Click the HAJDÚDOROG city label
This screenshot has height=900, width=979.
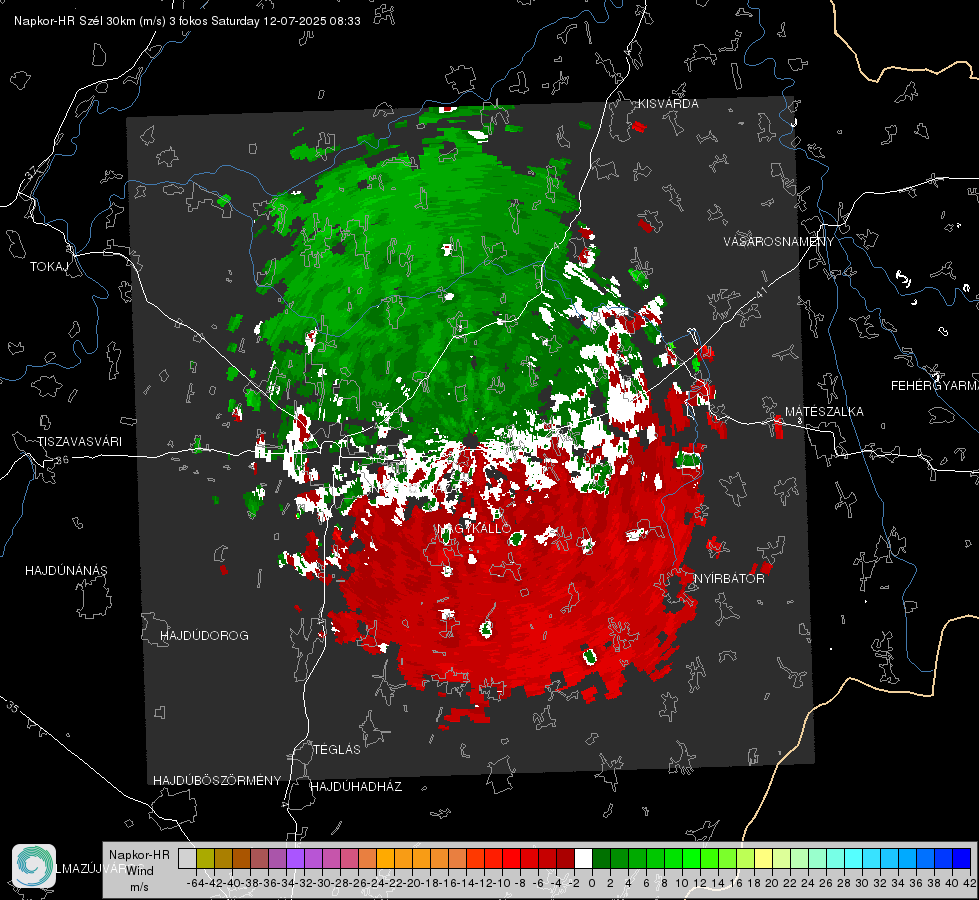click(x=204, y=635)
